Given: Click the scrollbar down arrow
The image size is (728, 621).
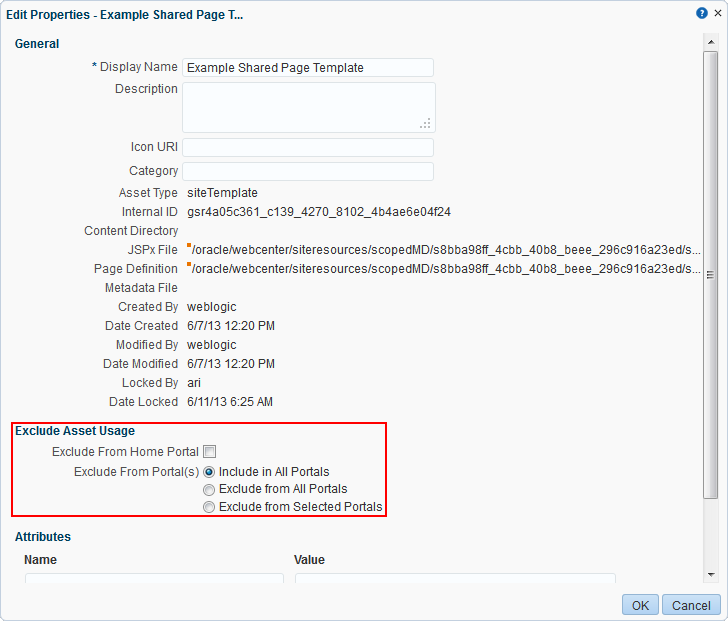Looking at the screenshot, I should pos(711,575).
